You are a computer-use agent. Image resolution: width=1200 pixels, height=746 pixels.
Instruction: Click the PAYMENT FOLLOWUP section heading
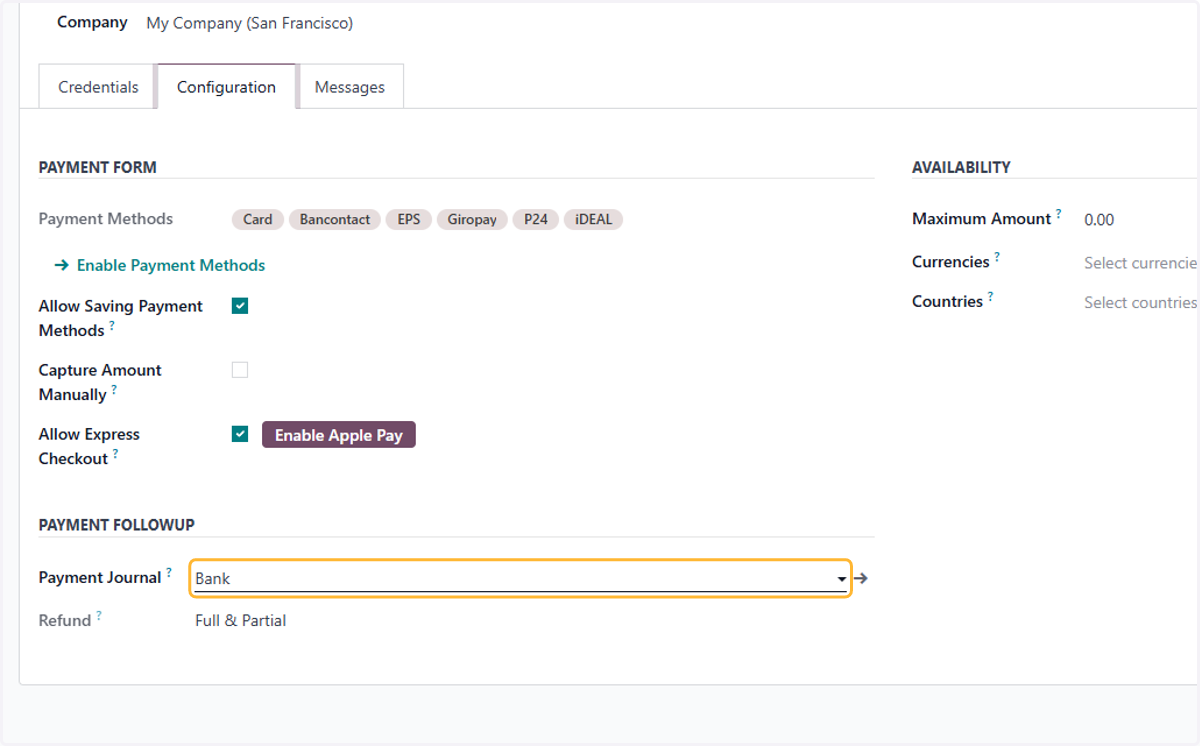pos(117,525)
